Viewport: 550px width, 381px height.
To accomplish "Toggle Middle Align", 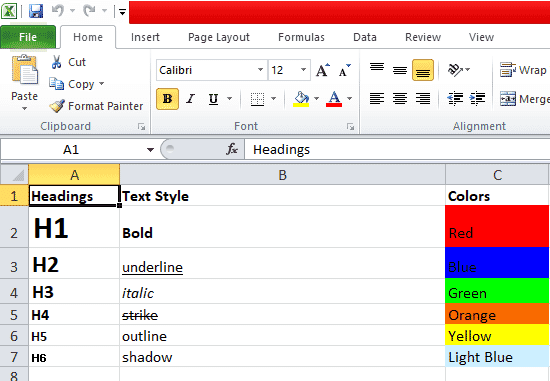I will pos(400,70).
